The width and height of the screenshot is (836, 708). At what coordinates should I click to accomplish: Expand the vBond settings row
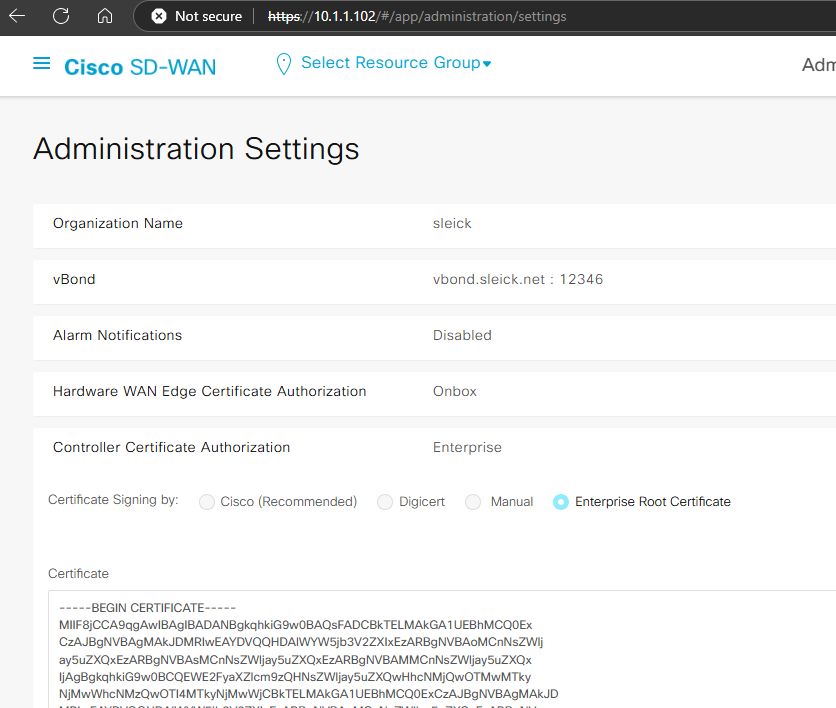coord(74,279)
